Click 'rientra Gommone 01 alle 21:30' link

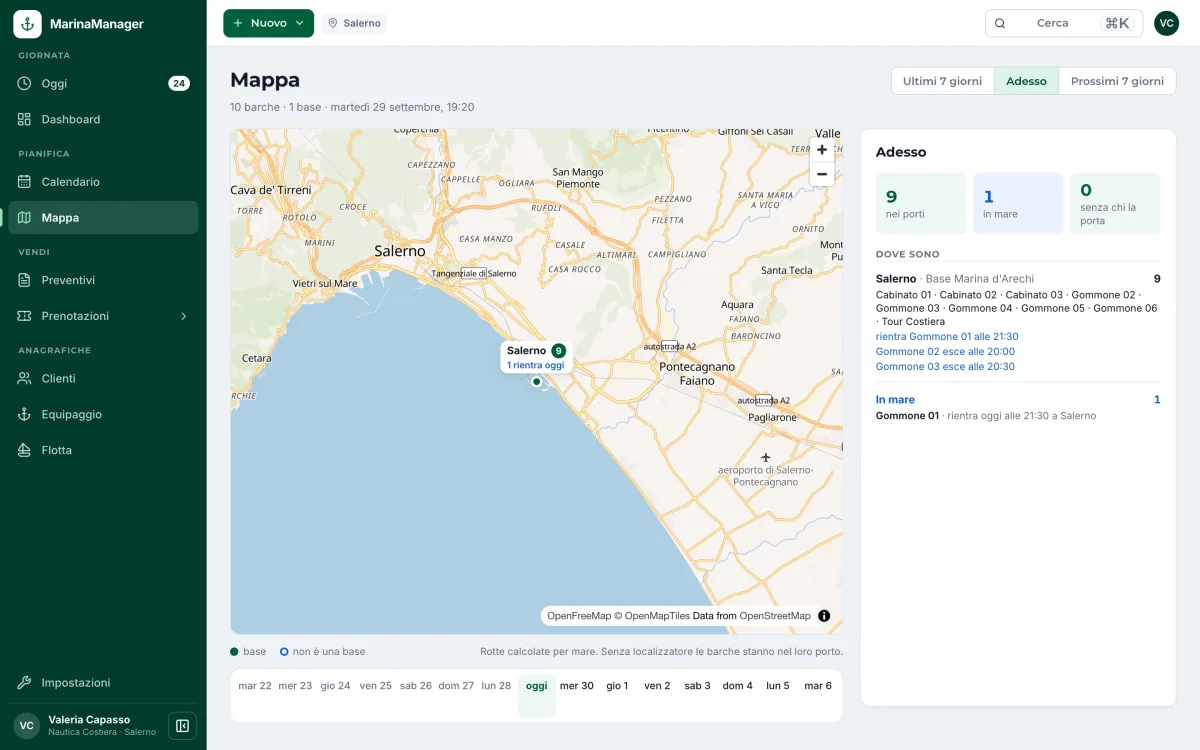[x=947, y=337]
